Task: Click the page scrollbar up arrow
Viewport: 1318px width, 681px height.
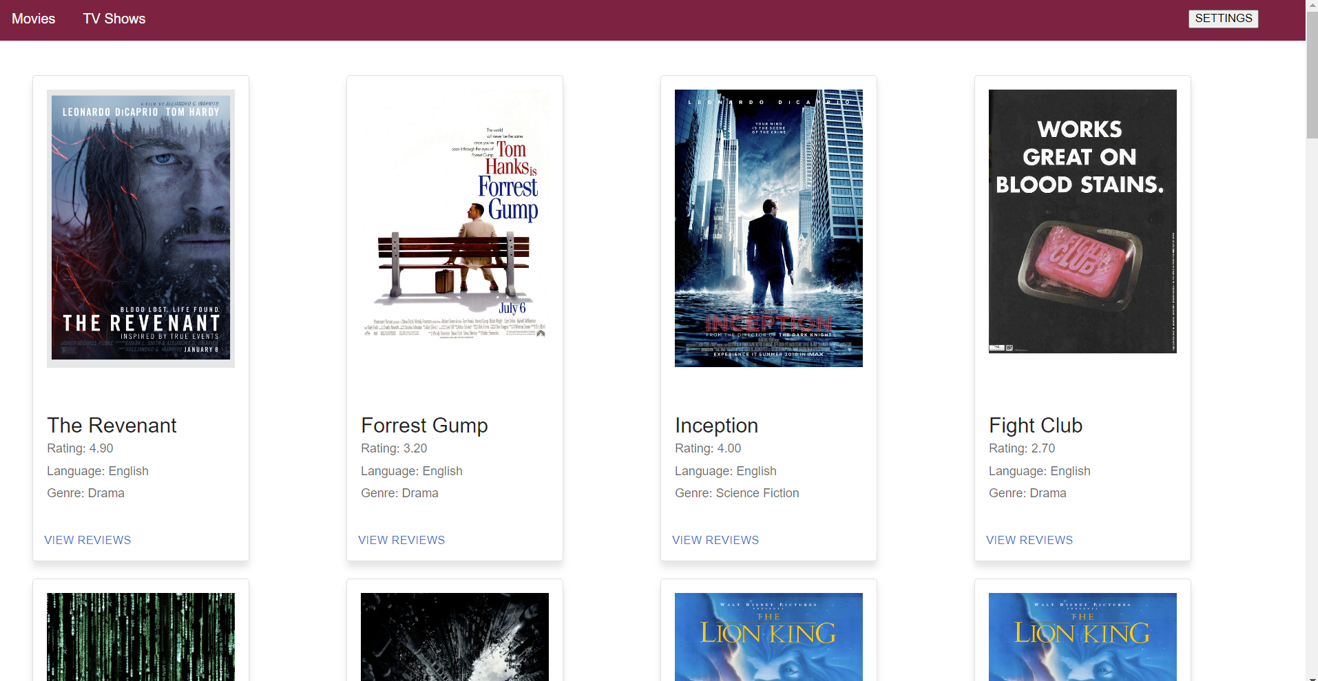Action: (x=1312, y=6)
